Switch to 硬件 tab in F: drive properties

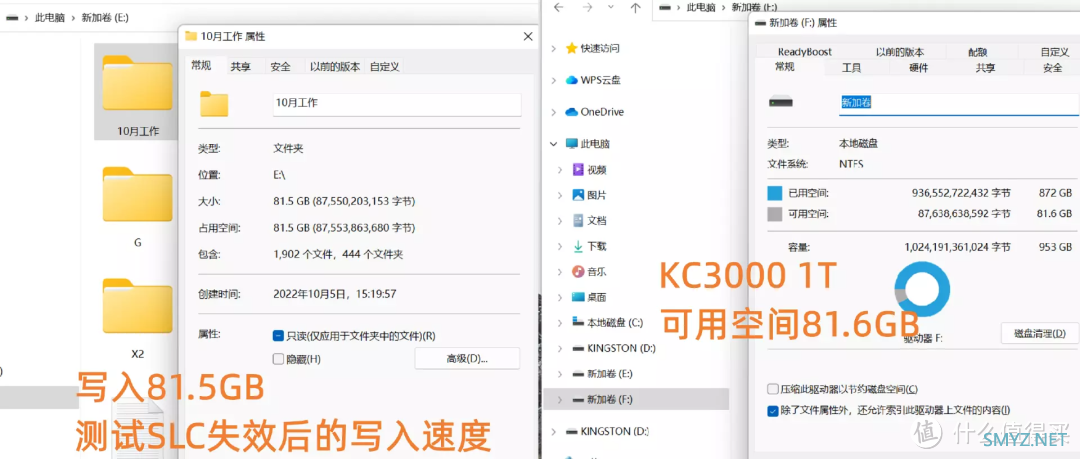coord(919,68)
